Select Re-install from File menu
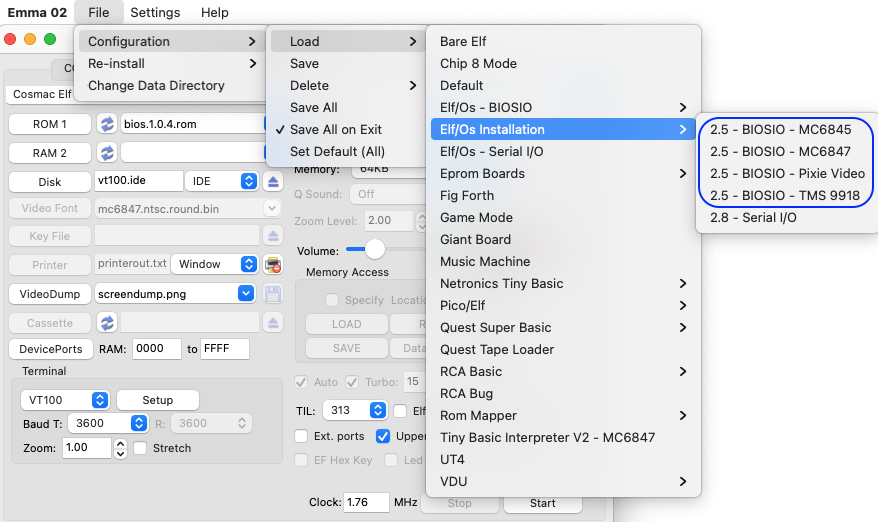Screen dimensions: 878x522 [170, 63]
